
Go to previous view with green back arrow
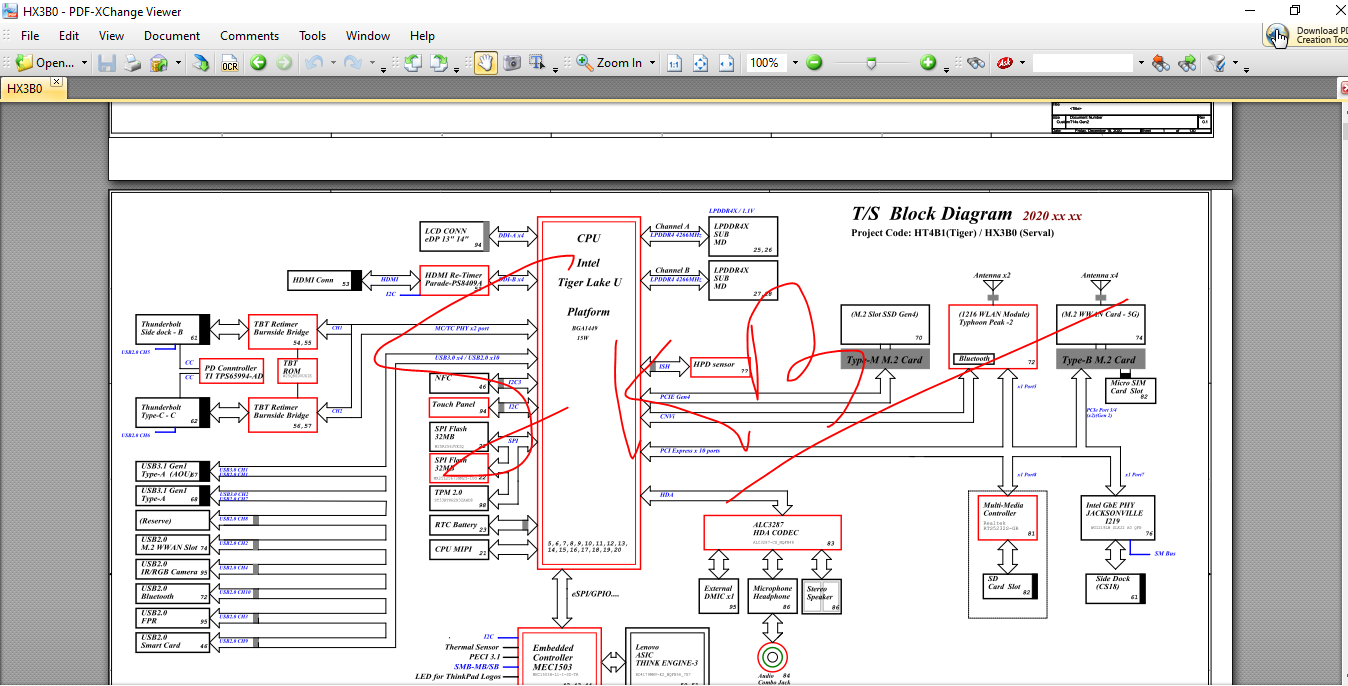point(258,63)
